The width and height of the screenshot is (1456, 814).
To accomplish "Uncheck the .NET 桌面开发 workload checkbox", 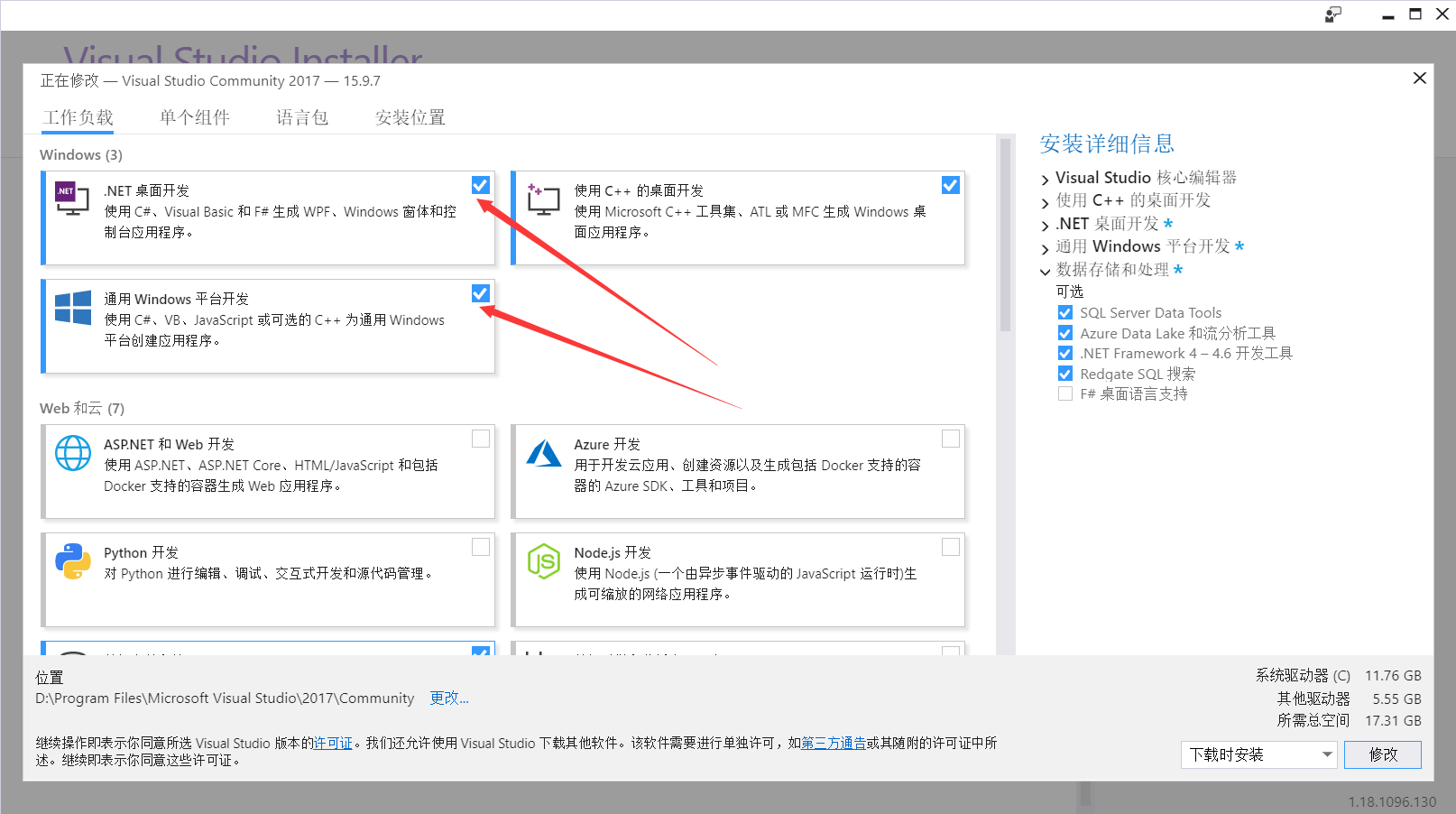I will [x=481, y=185].
